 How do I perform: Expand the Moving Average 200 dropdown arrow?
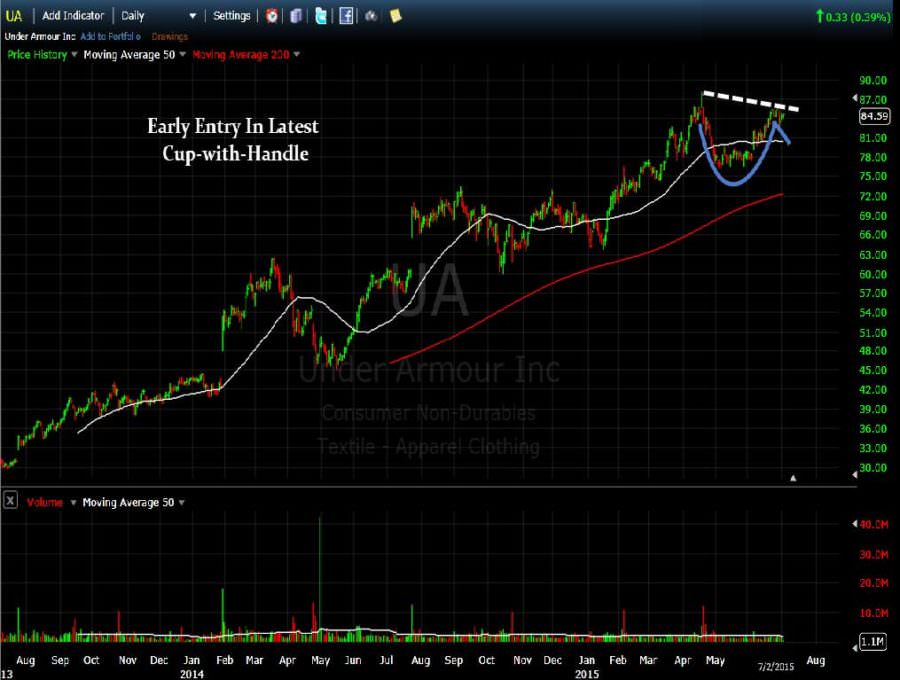tap(297, 55)
